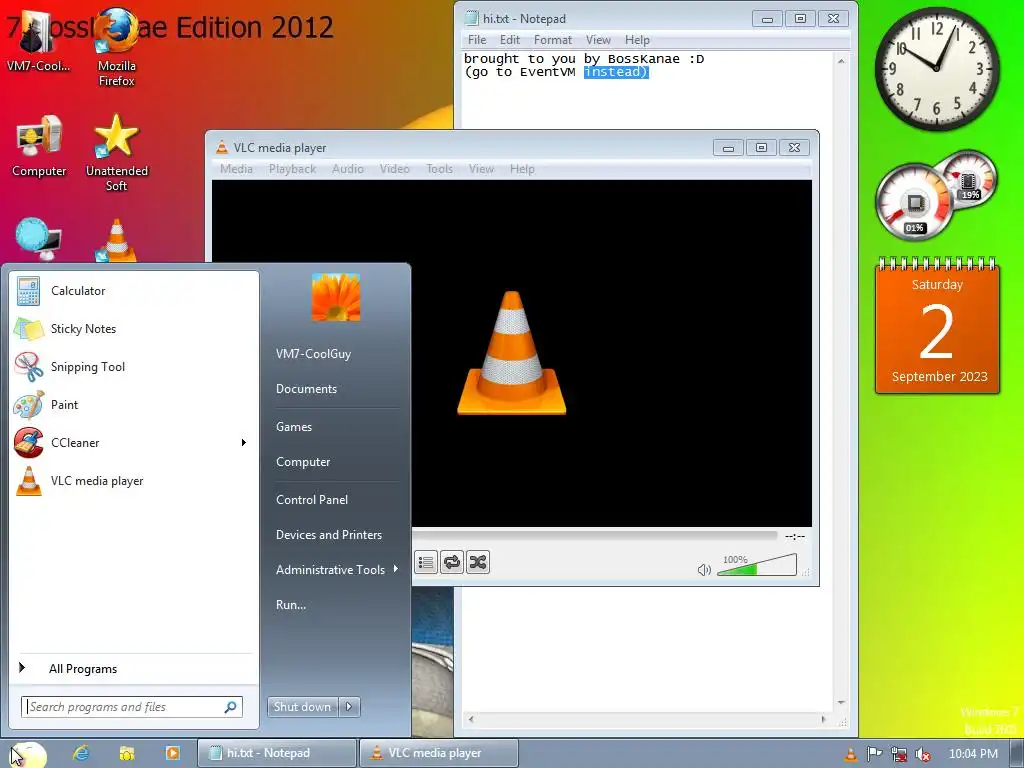This screenshot has width=1024, height=768.
Task: Toggle VLC shuffle/random button
Action: pyautogui.click(x=477, y=562)
